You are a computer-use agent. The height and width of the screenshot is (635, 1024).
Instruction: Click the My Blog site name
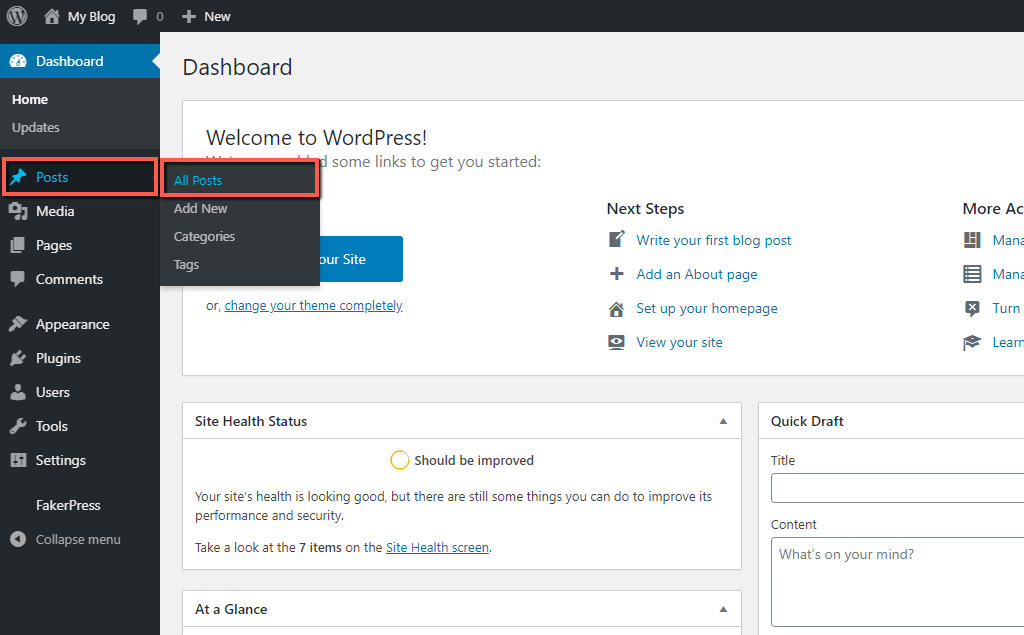(91, 16)
